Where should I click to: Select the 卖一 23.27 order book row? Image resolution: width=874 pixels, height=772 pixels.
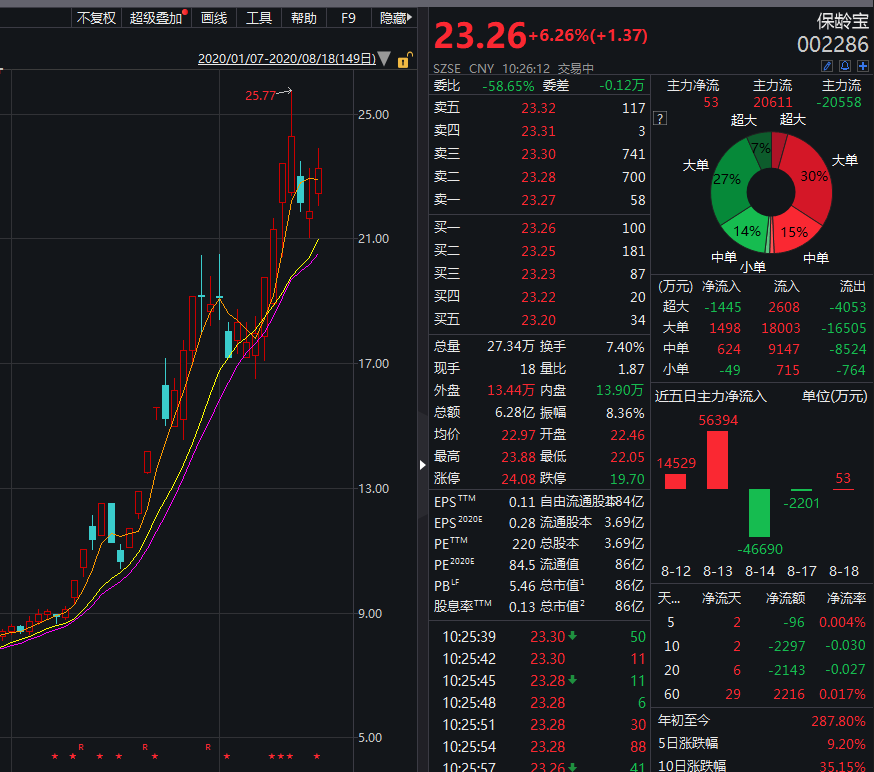tap(539, 200)
